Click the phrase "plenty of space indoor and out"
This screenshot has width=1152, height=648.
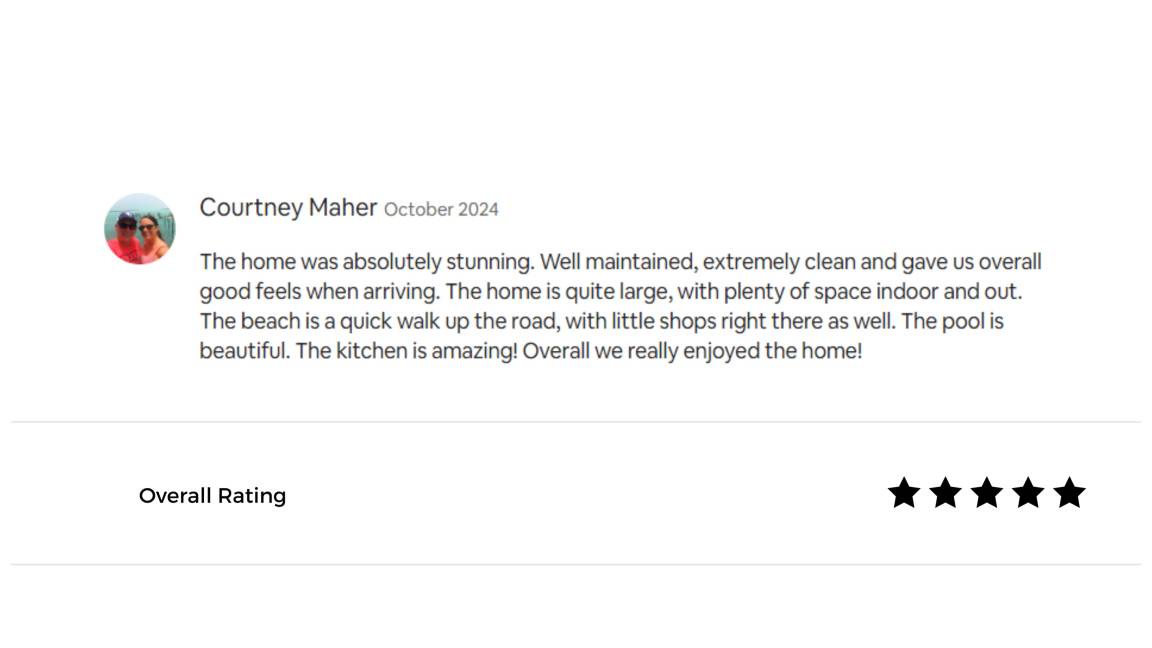coord(868,292)
